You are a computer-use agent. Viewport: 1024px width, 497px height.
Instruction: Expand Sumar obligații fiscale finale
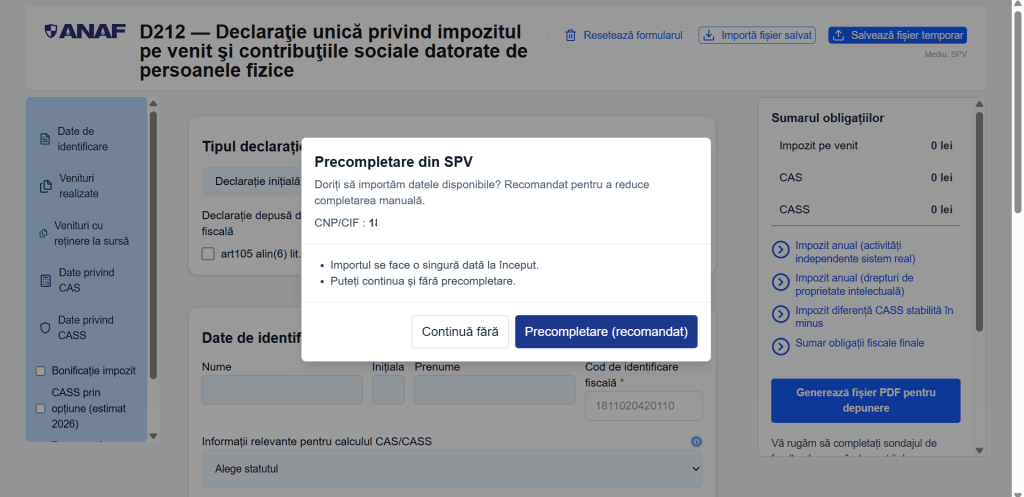(780, 346)
